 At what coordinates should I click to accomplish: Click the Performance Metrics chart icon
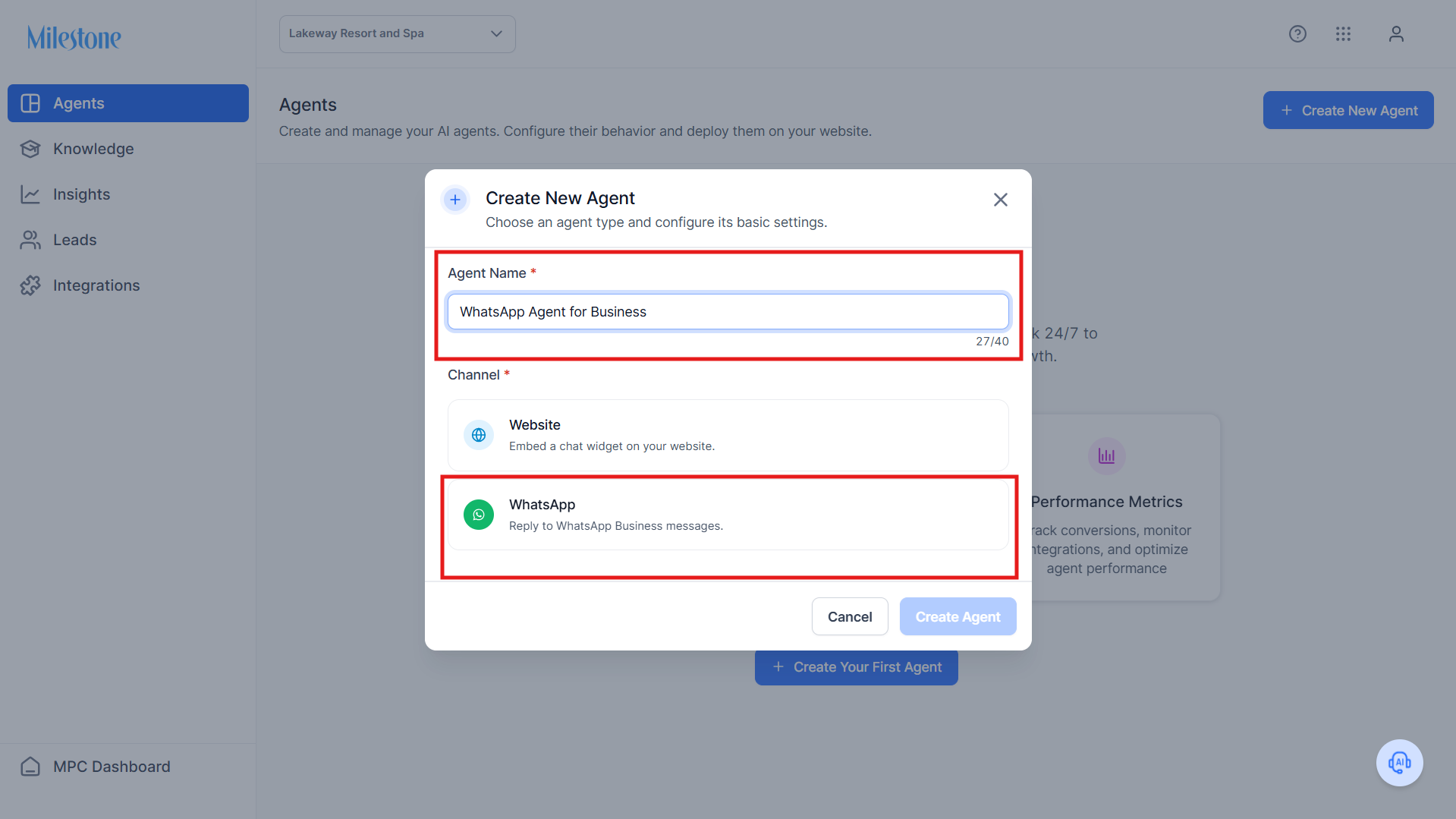point(1107,456)
